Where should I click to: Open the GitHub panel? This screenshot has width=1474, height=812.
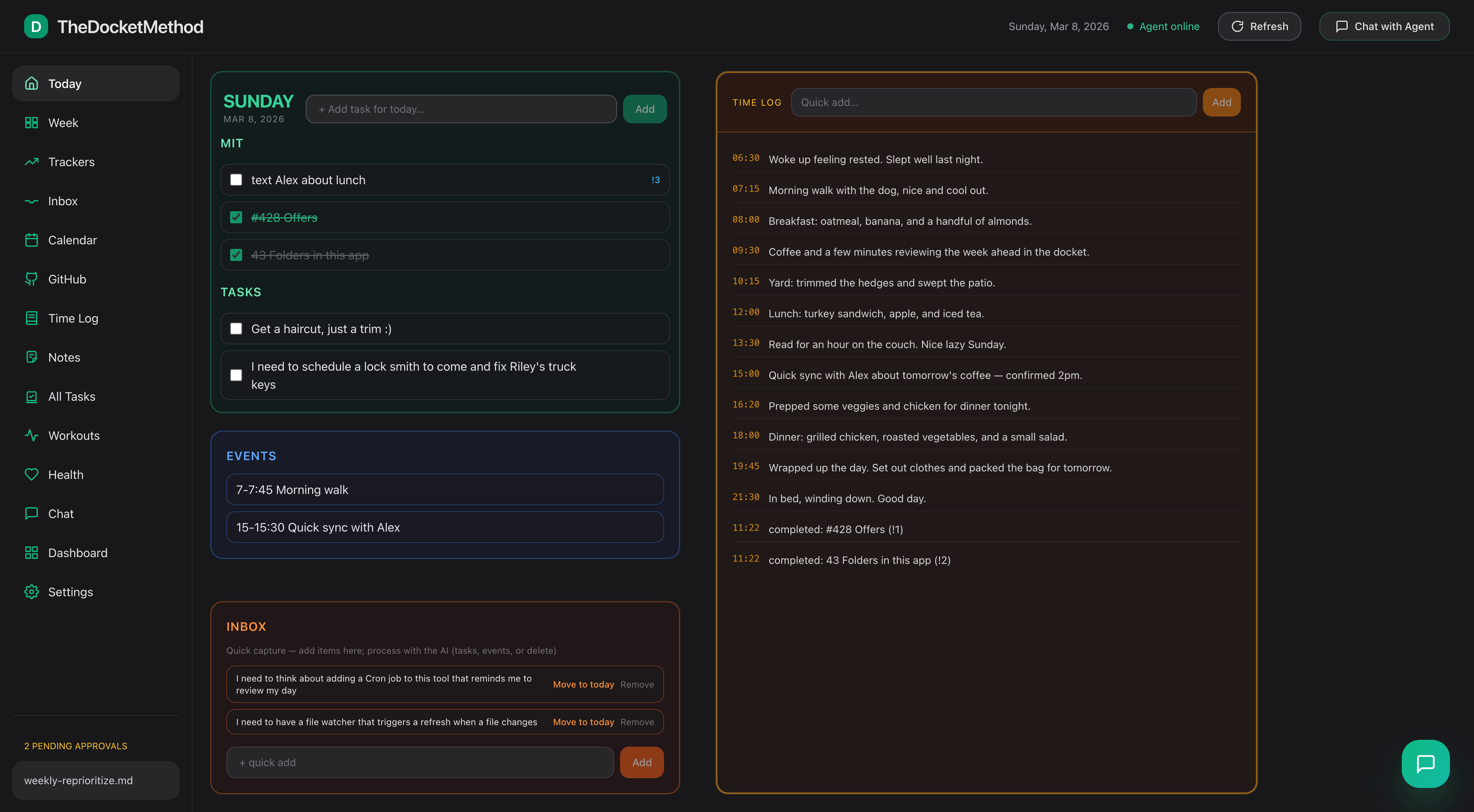click(x=68, y=279)
